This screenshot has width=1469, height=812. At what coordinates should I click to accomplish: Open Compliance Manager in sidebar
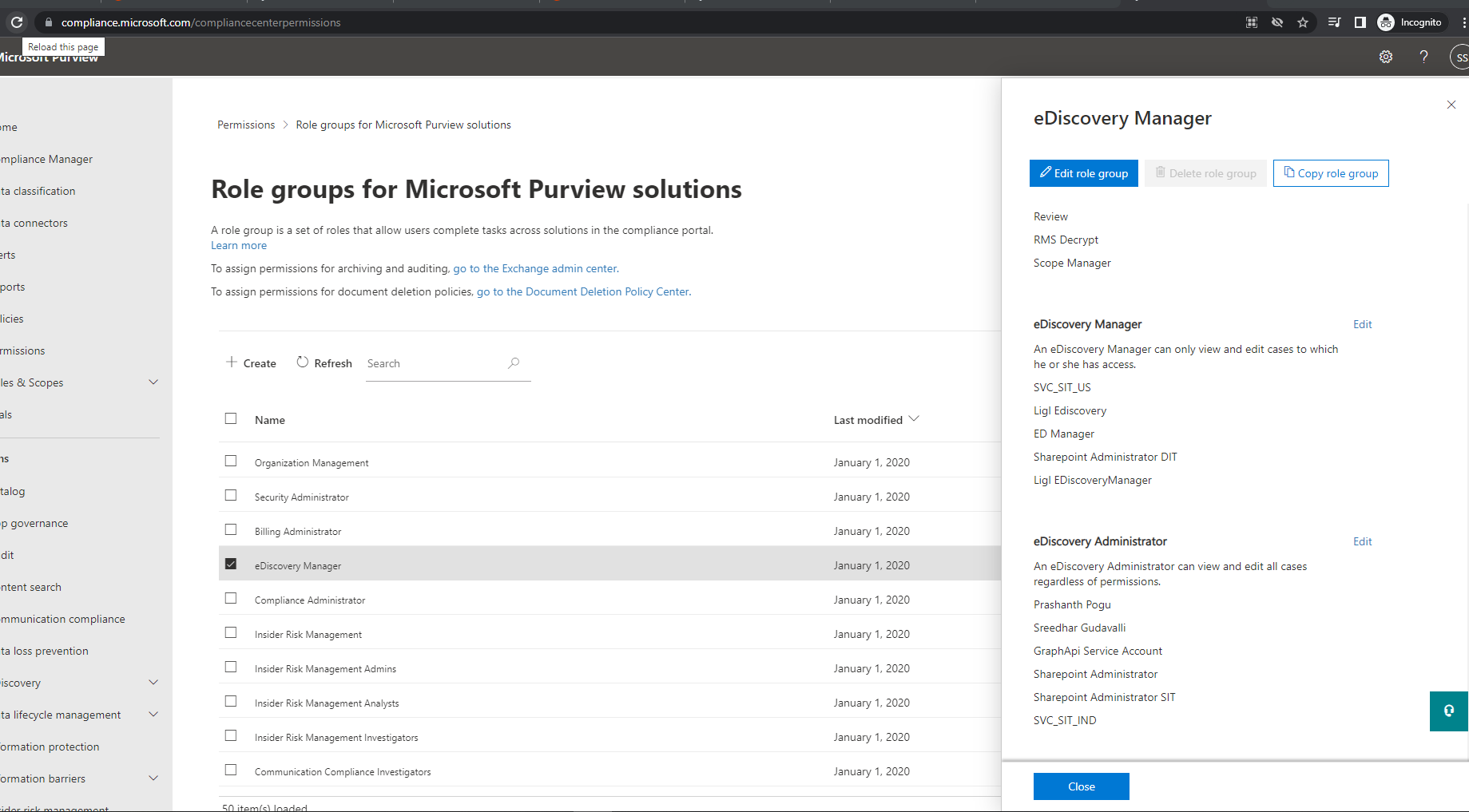pyautogui.click(x=46, y=159)
